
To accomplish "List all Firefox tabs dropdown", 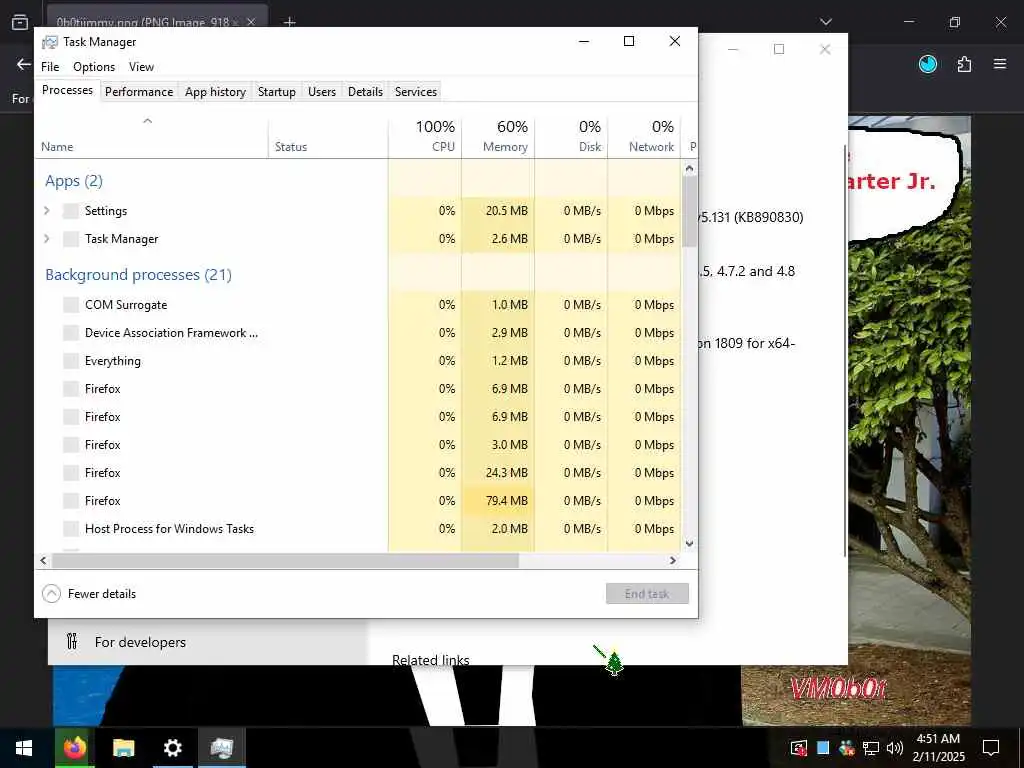I will click(826, 22).
